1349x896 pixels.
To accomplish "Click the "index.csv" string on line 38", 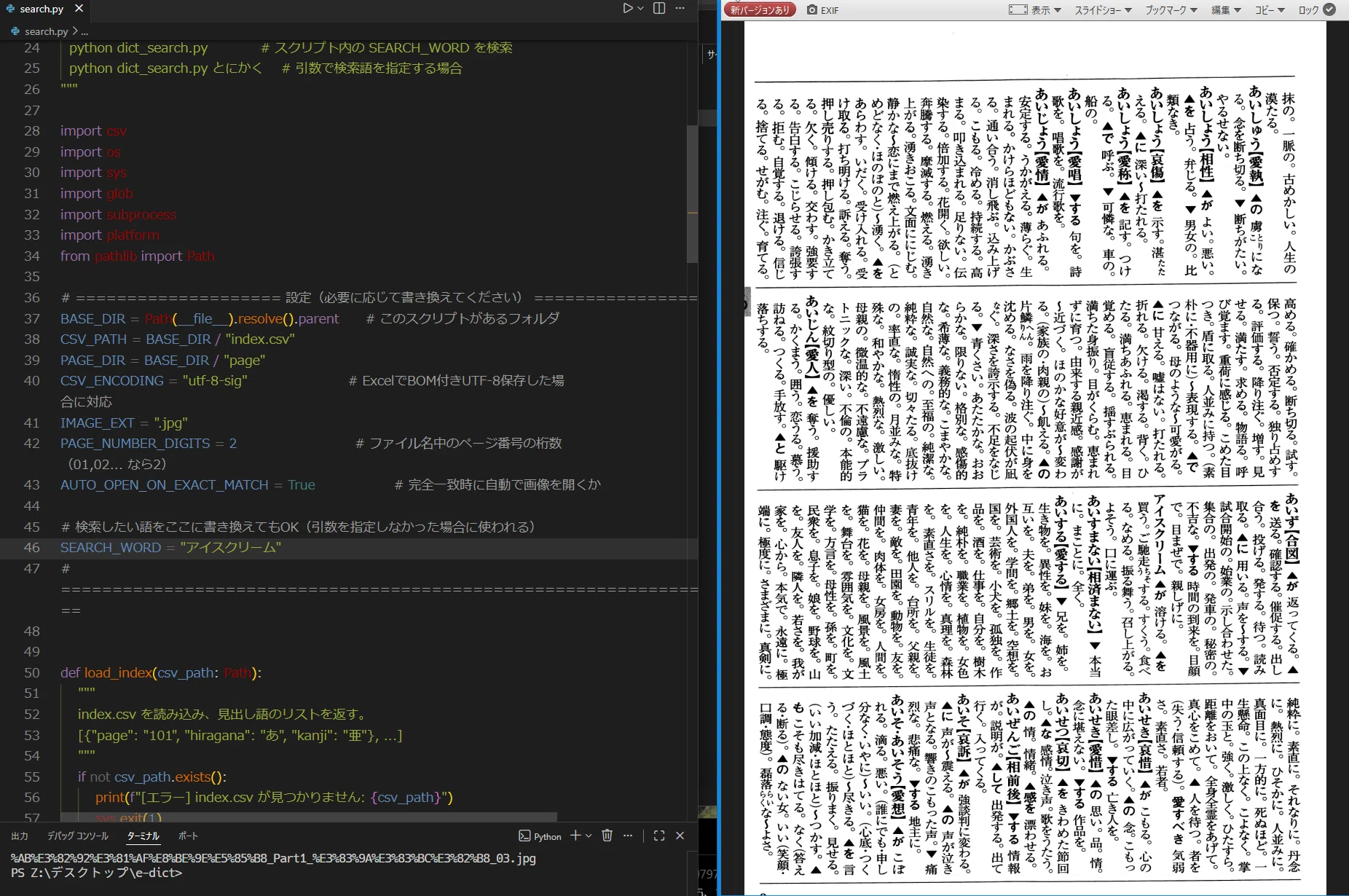I will (260, 339).
